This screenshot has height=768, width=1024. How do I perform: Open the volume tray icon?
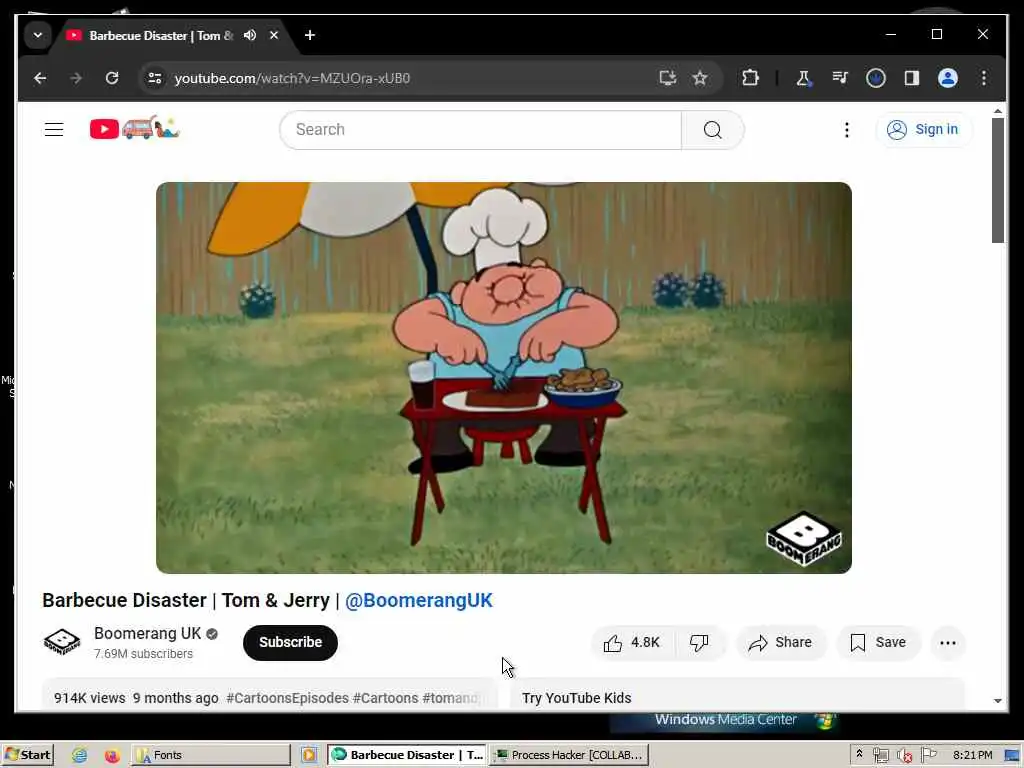click(x=904, y=756)
